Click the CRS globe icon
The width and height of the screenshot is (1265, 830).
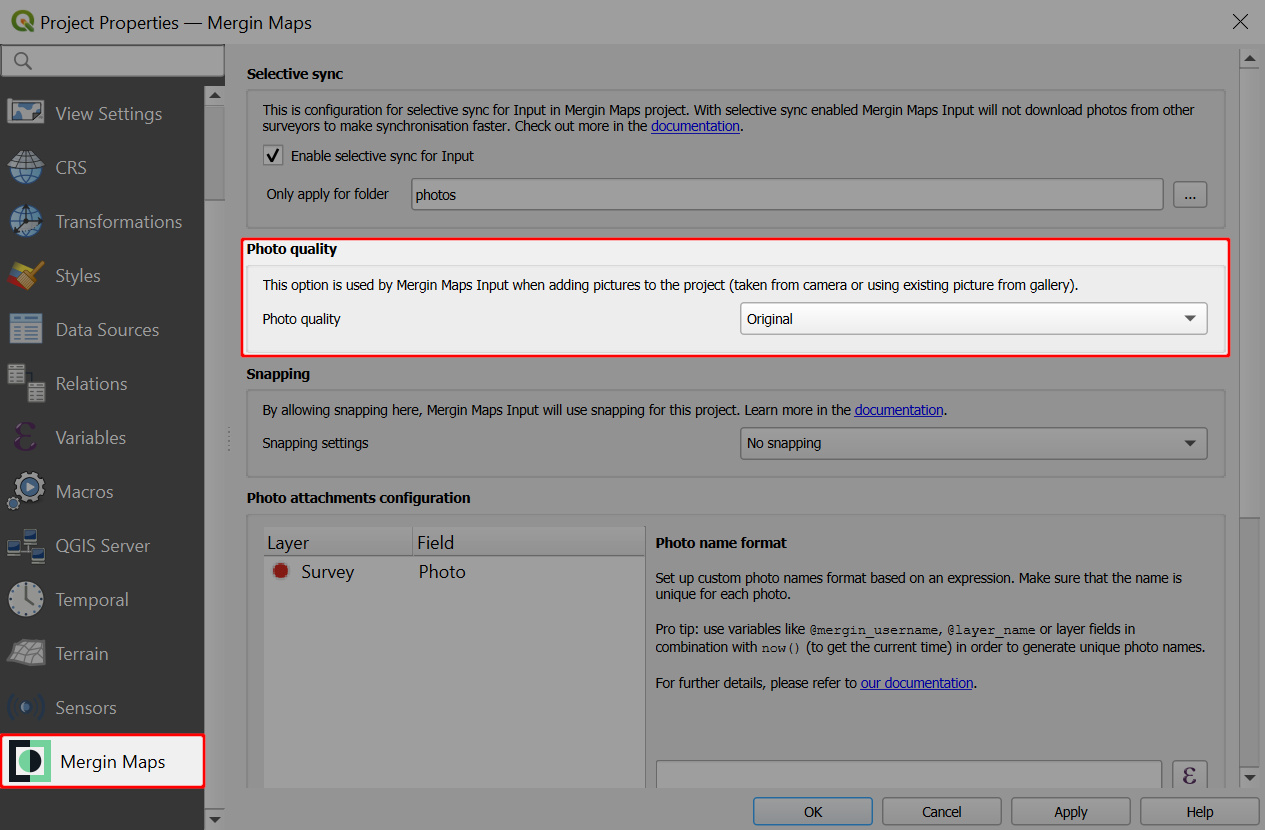click(25, 167)
